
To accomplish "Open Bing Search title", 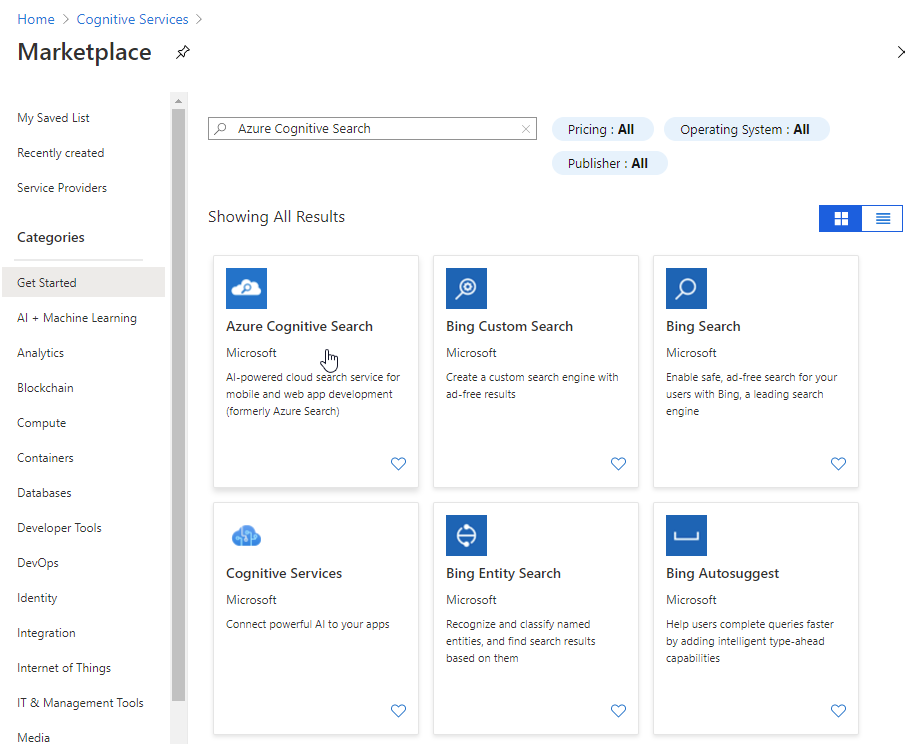I will [x=703, y=327].
